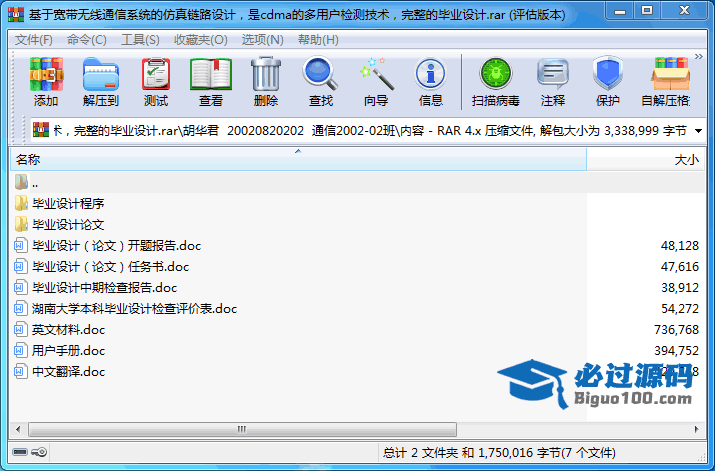Click the 保护 (Protect) shield icon
Viewport: 715px width, 471px height.
(x=607, y=81)
